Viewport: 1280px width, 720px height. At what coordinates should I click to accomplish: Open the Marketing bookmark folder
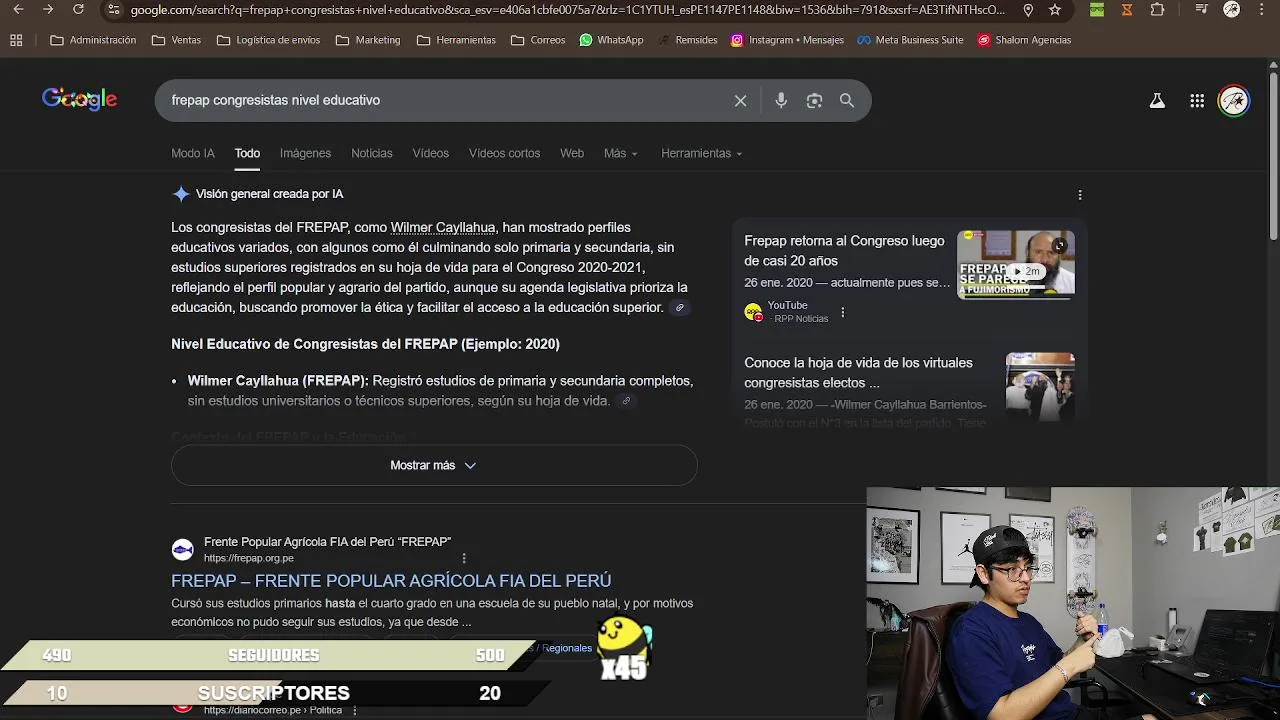click(368, 40)
